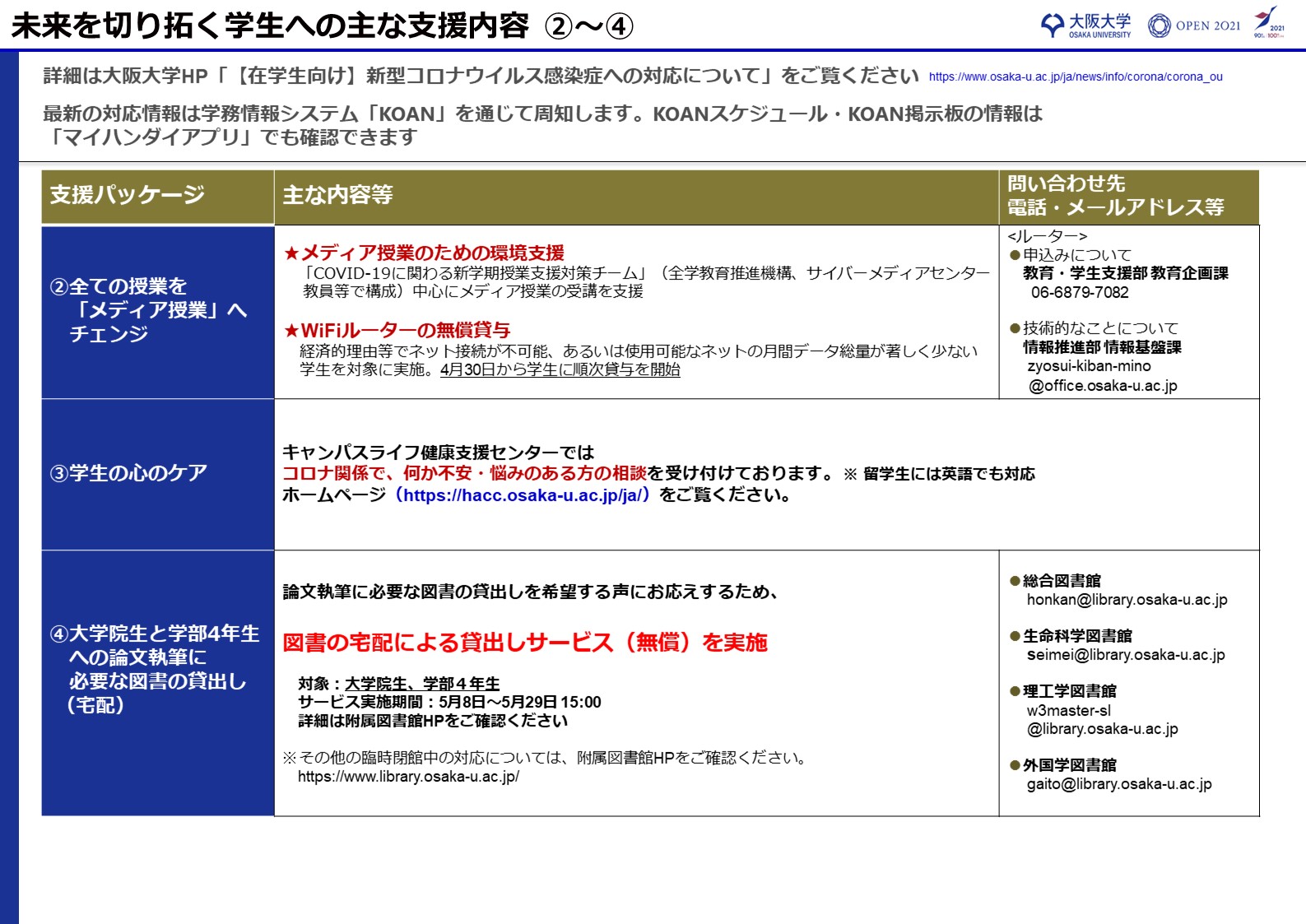Click the red 図書の宅配 service heading

coord(524,643)
